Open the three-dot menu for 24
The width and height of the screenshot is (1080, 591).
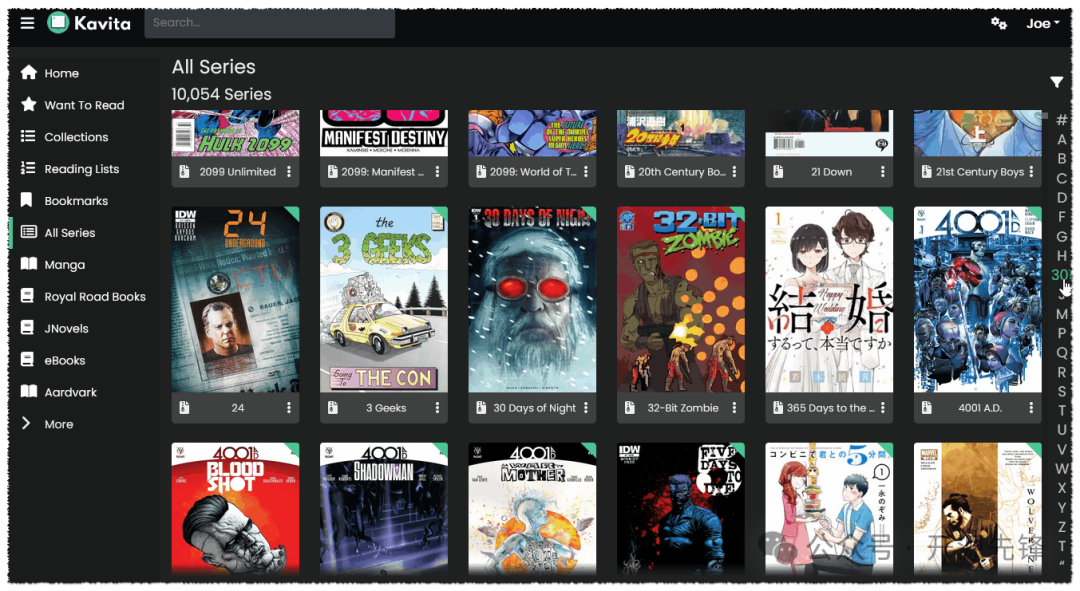[x=289, y=408]
